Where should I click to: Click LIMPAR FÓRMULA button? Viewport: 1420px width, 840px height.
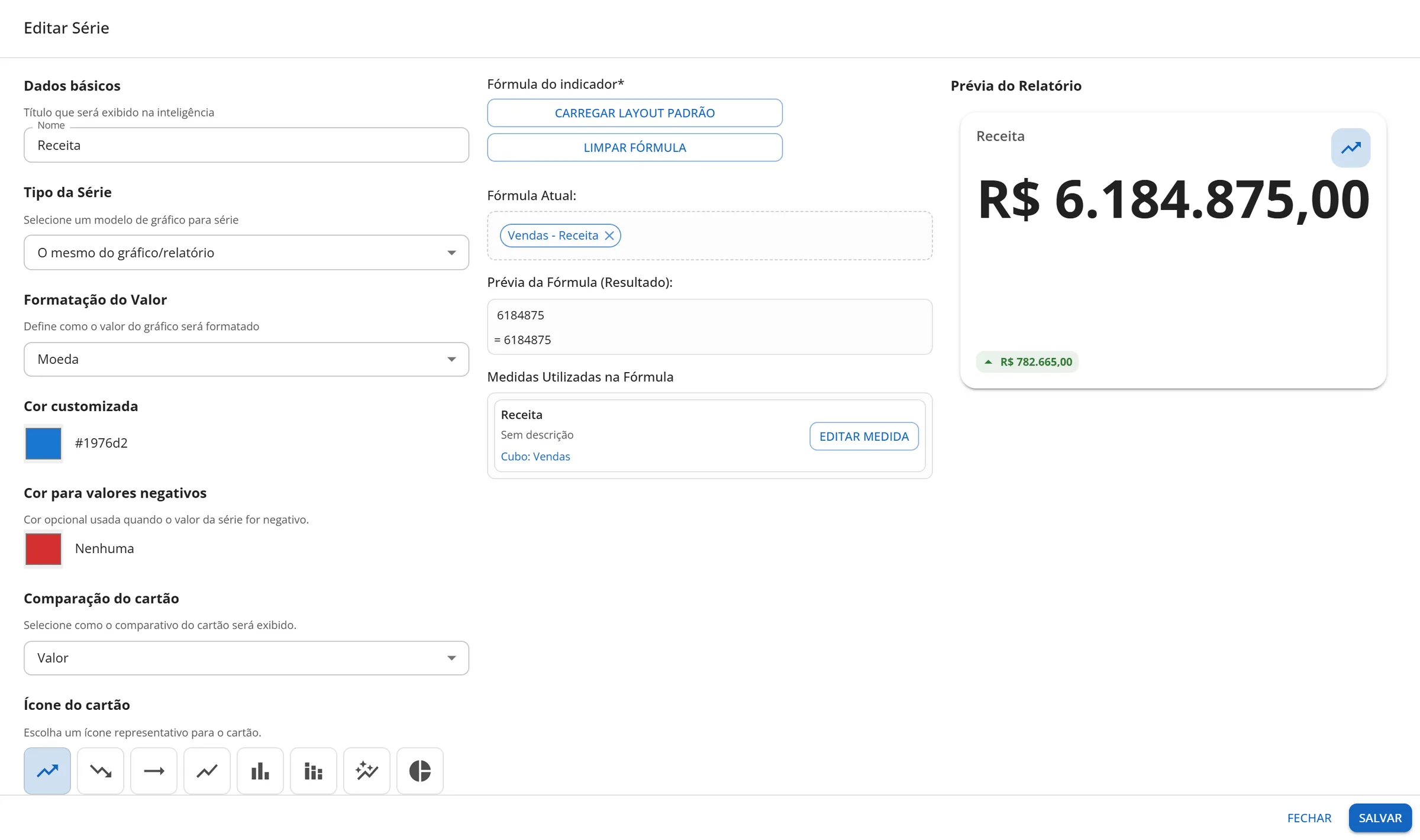click(x=635, y=147)
